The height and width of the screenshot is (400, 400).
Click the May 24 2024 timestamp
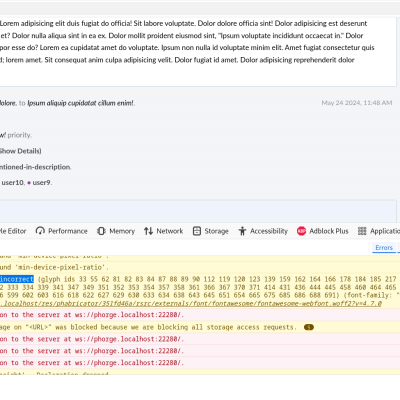[357, 103]
